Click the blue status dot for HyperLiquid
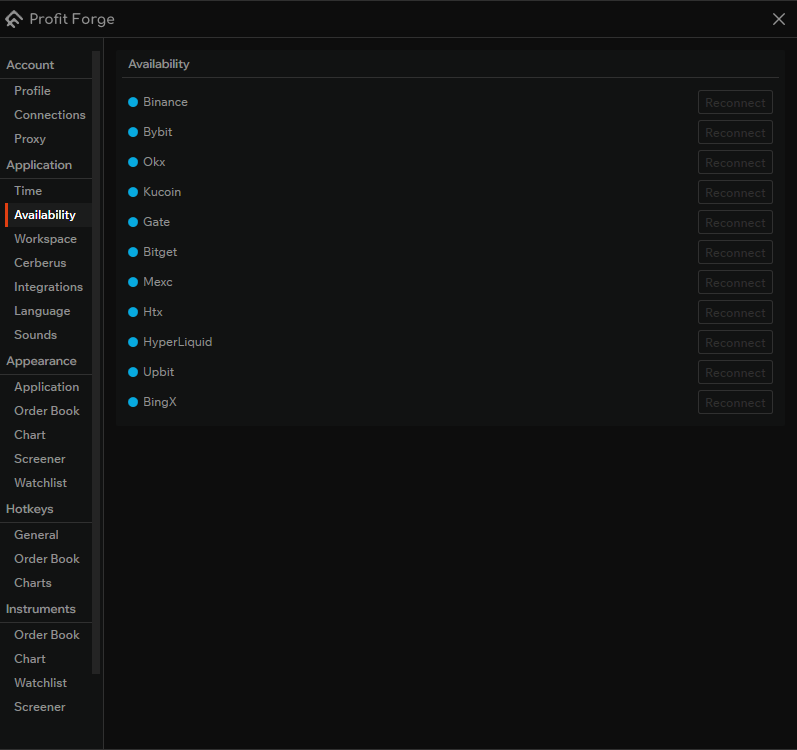Image resolution: width=797 pixels, height=750 pixels. 133,342
